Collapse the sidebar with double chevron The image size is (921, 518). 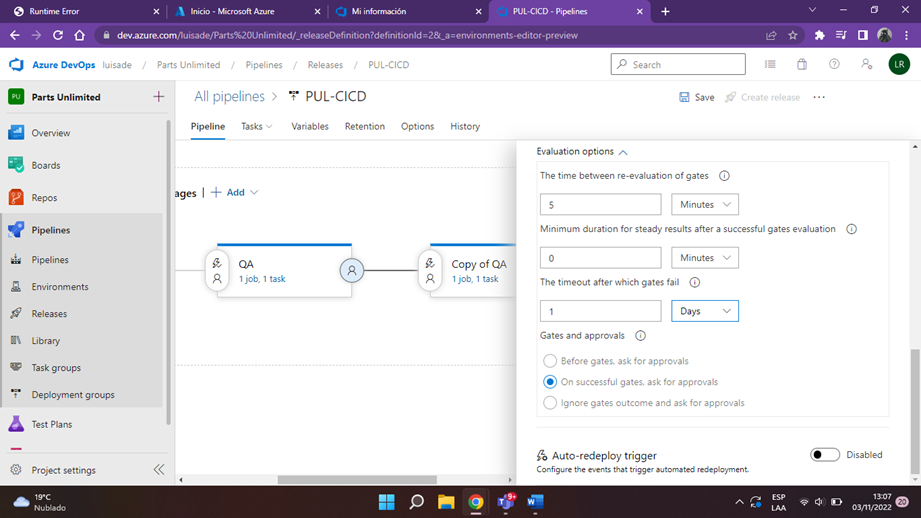point(159,469)
